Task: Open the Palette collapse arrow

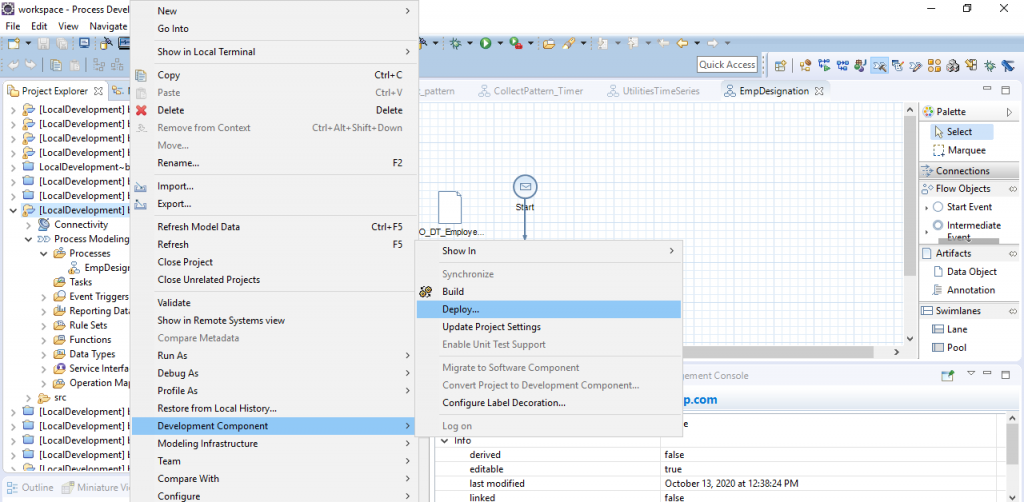Action: click(x=1009, y=112)
